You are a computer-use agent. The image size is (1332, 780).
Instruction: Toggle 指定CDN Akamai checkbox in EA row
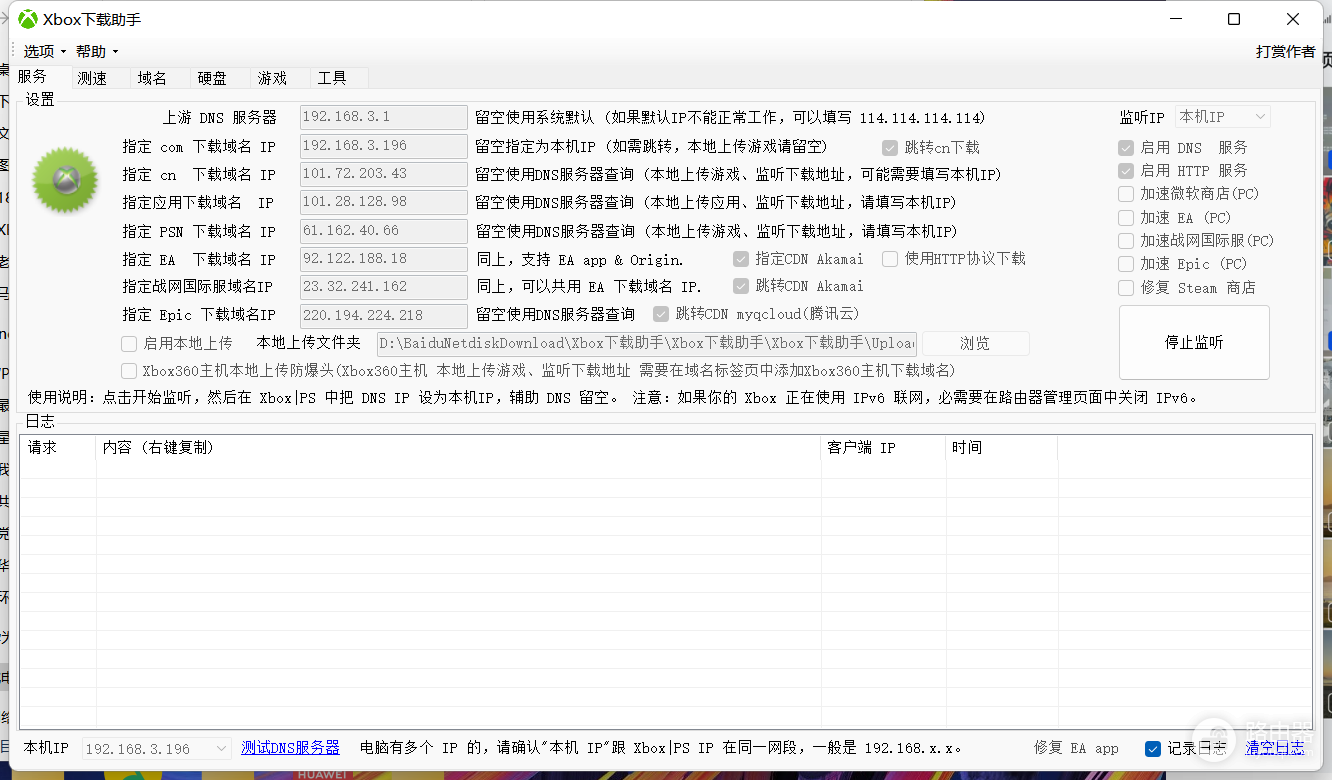[740, 259]
